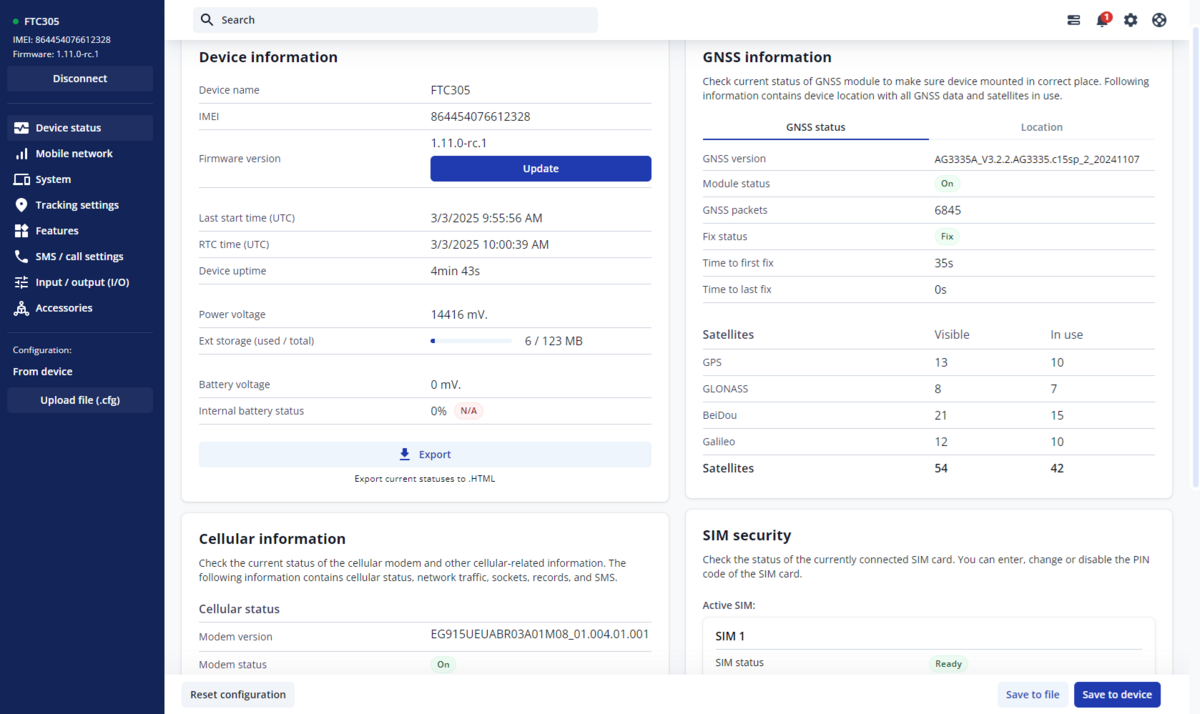The height and width of the screenshot is (714, 1200).
Task: Click the settings gear icon
Action: (1130, 20)
